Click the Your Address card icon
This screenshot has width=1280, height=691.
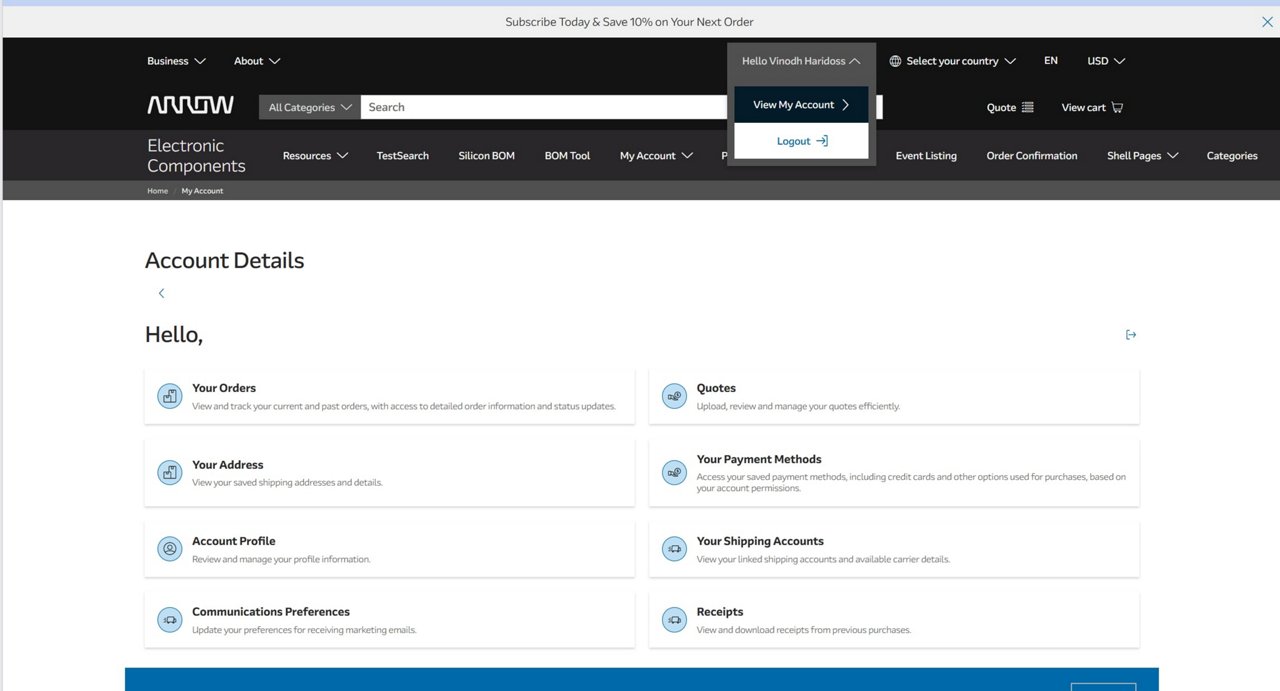tap(170, 472)
